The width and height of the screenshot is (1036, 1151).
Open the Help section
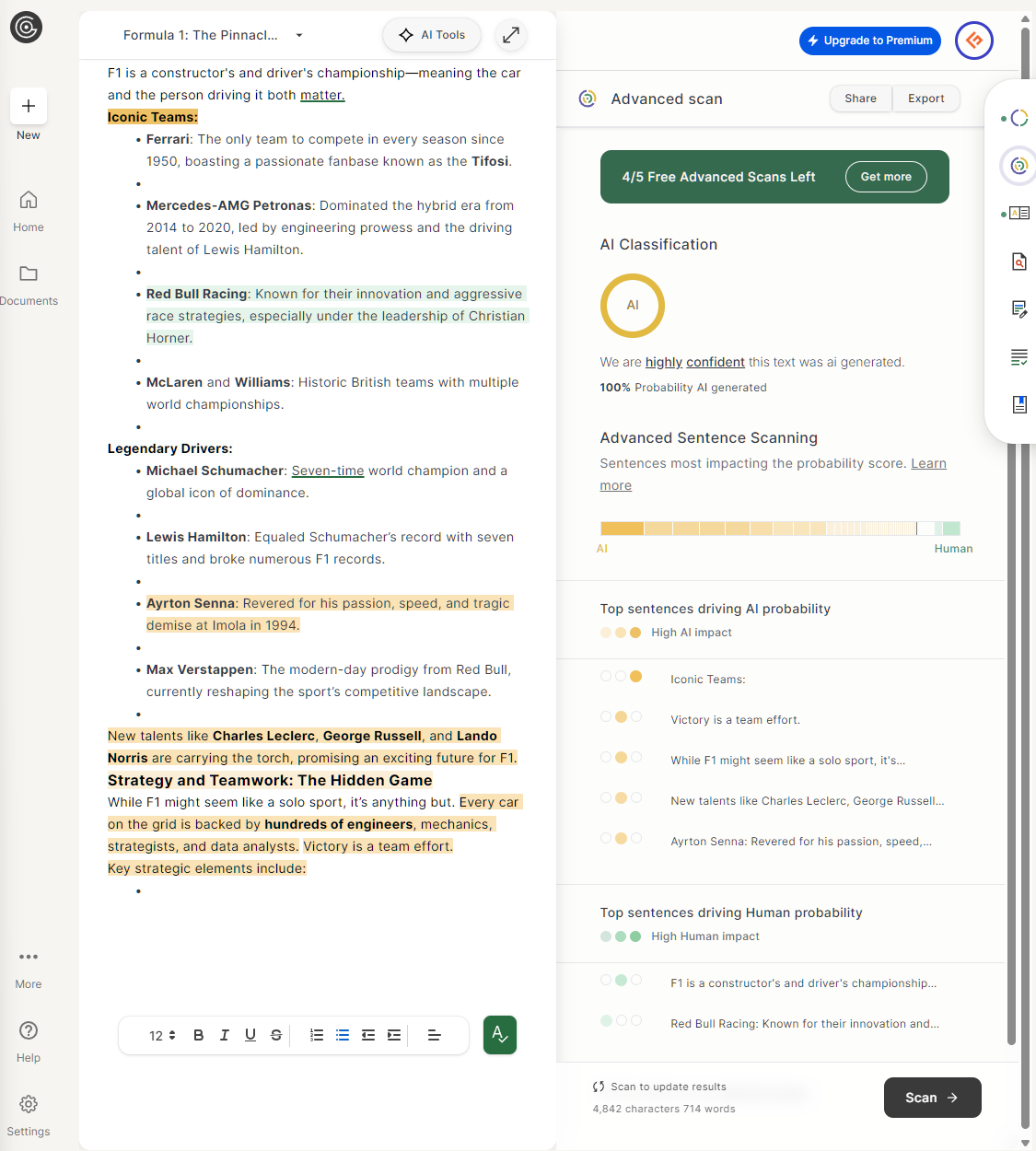pyautogui.click(x=29, y=1041)
